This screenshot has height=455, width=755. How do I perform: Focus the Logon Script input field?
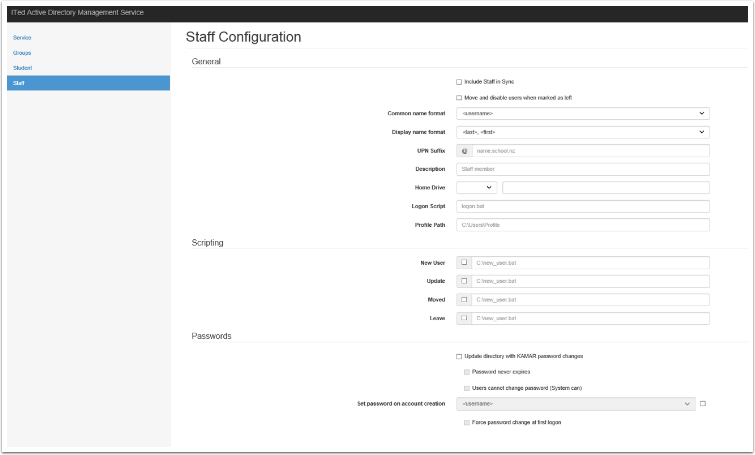point(582,206)
